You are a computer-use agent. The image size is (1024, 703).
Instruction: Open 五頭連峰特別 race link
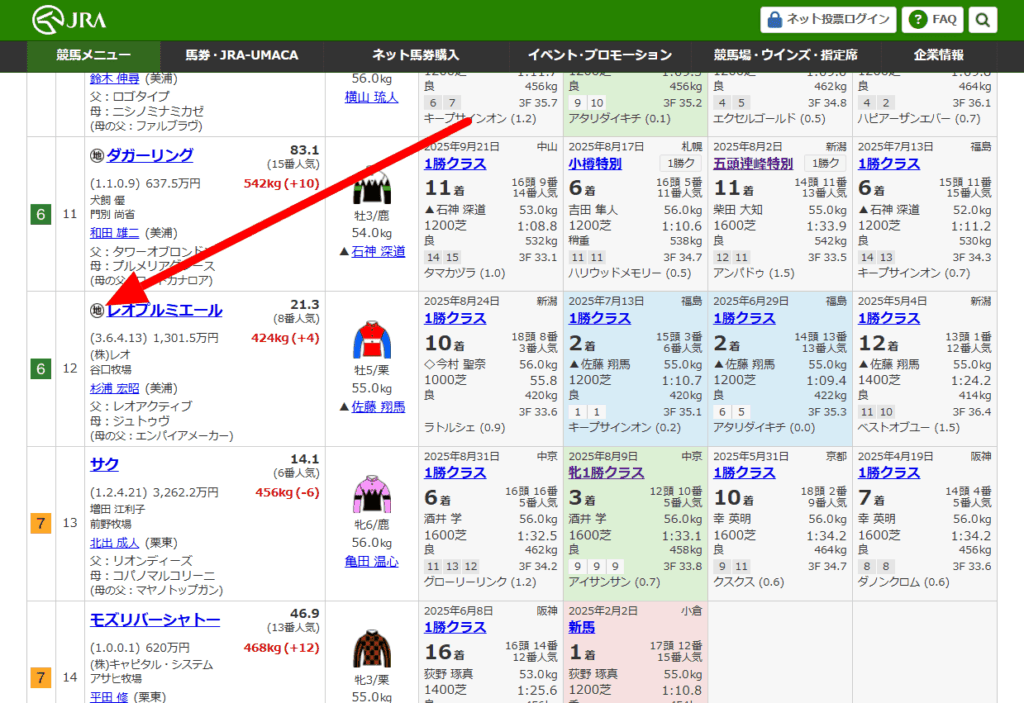coord(753,163)
